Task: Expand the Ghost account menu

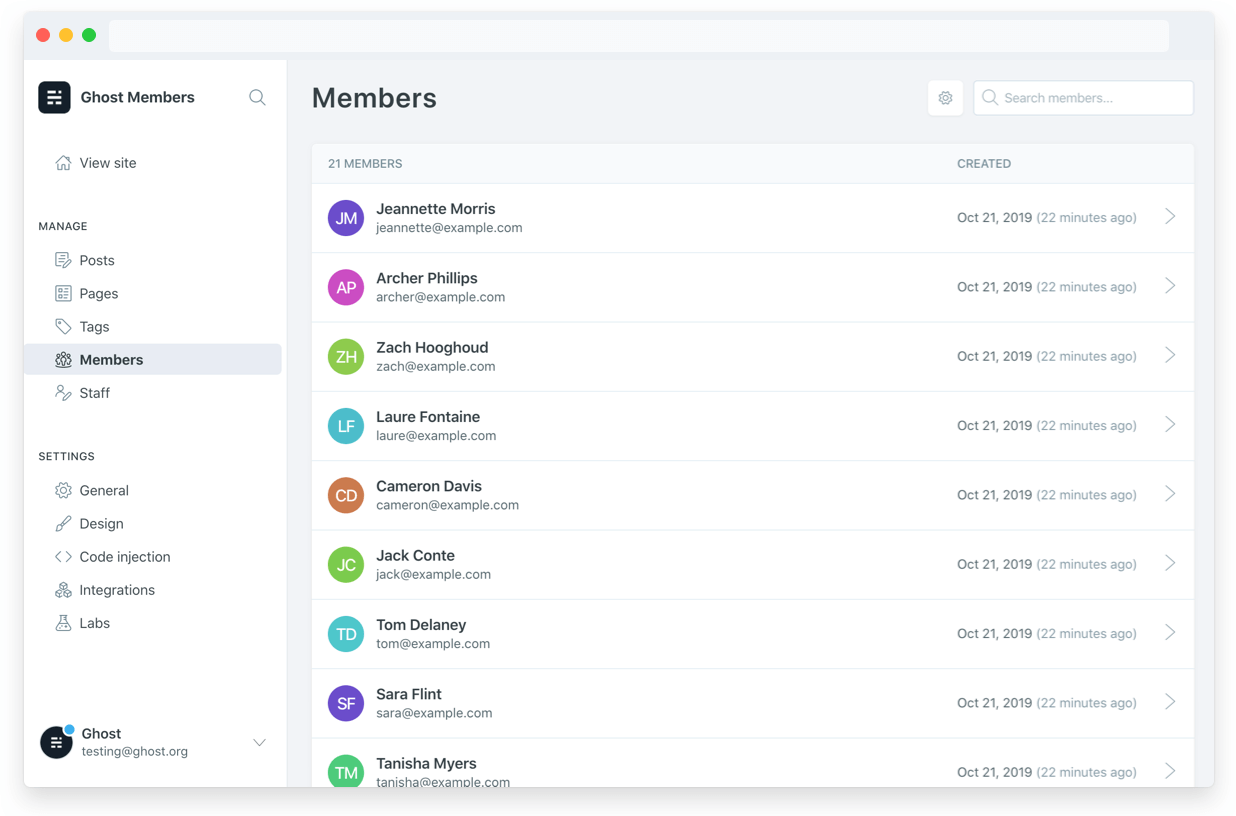Action: [259, 742]
